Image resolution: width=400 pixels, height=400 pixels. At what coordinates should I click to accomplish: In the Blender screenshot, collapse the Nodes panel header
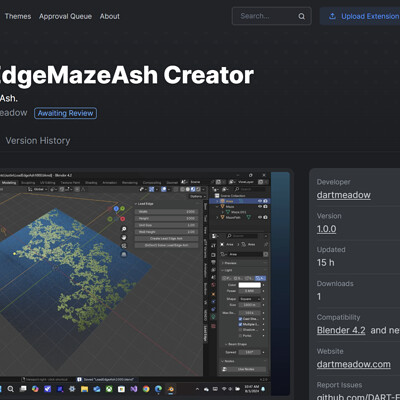point(228,361)
